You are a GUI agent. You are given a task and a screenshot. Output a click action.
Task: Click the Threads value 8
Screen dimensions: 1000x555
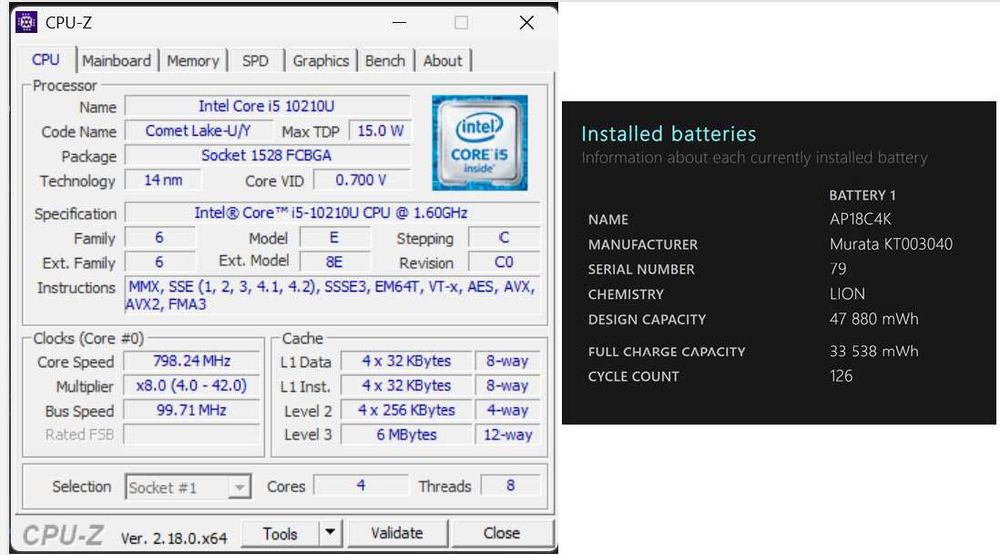[x=510, y=485]
